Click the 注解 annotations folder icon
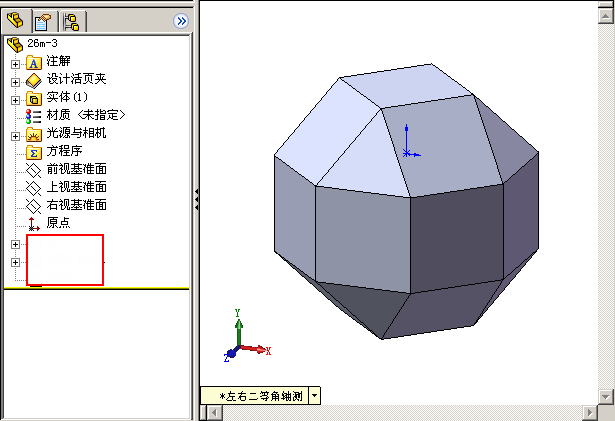The width and height of the screenshot is (615, 421). click(34, 62)
